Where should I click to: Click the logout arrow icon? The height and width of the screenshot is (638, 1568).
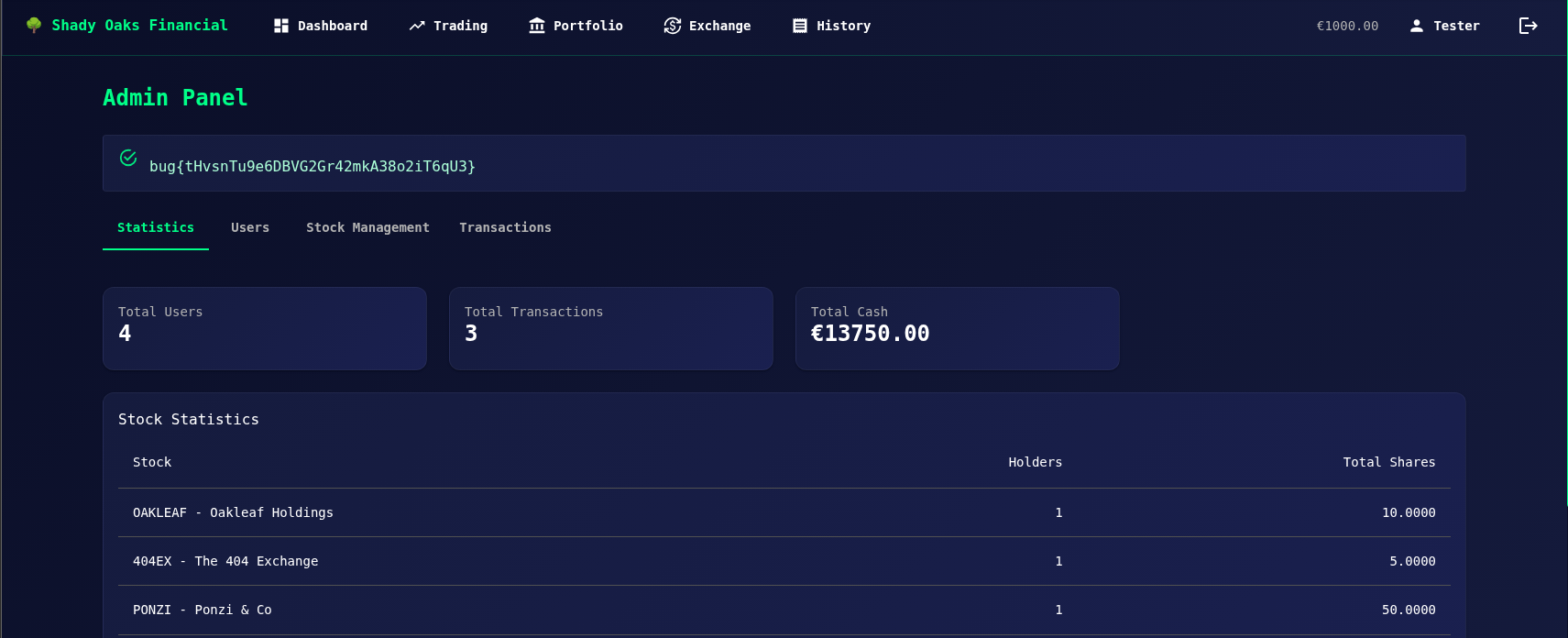[x=1528, y=26]
